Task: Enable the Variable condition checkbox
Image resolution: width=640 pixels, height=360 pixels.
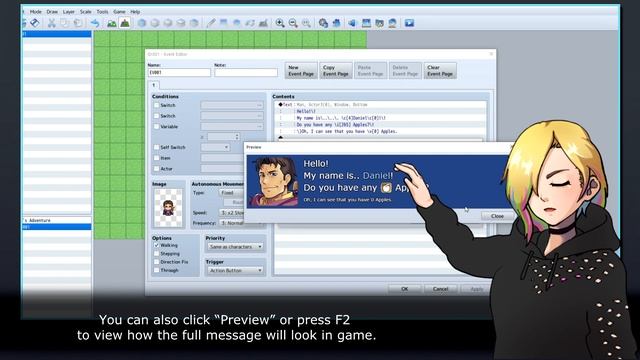Action: coord(156,127)
